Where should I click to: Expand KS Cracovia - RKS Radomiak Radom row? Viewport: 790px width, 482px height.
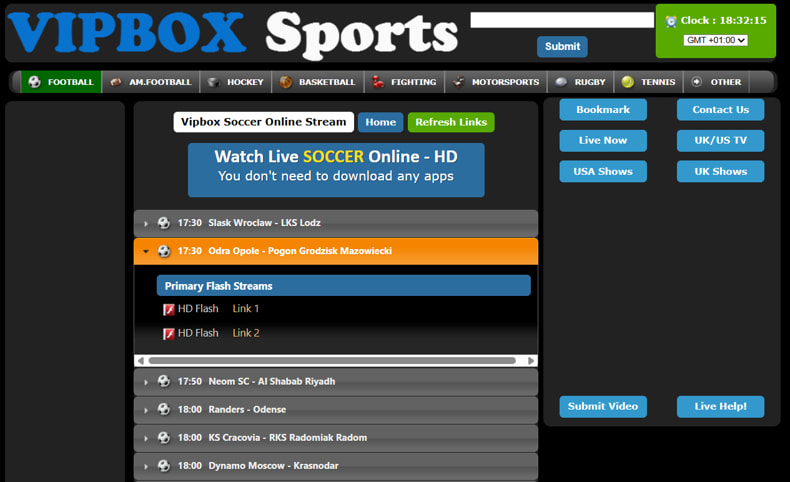coord(336,438)
